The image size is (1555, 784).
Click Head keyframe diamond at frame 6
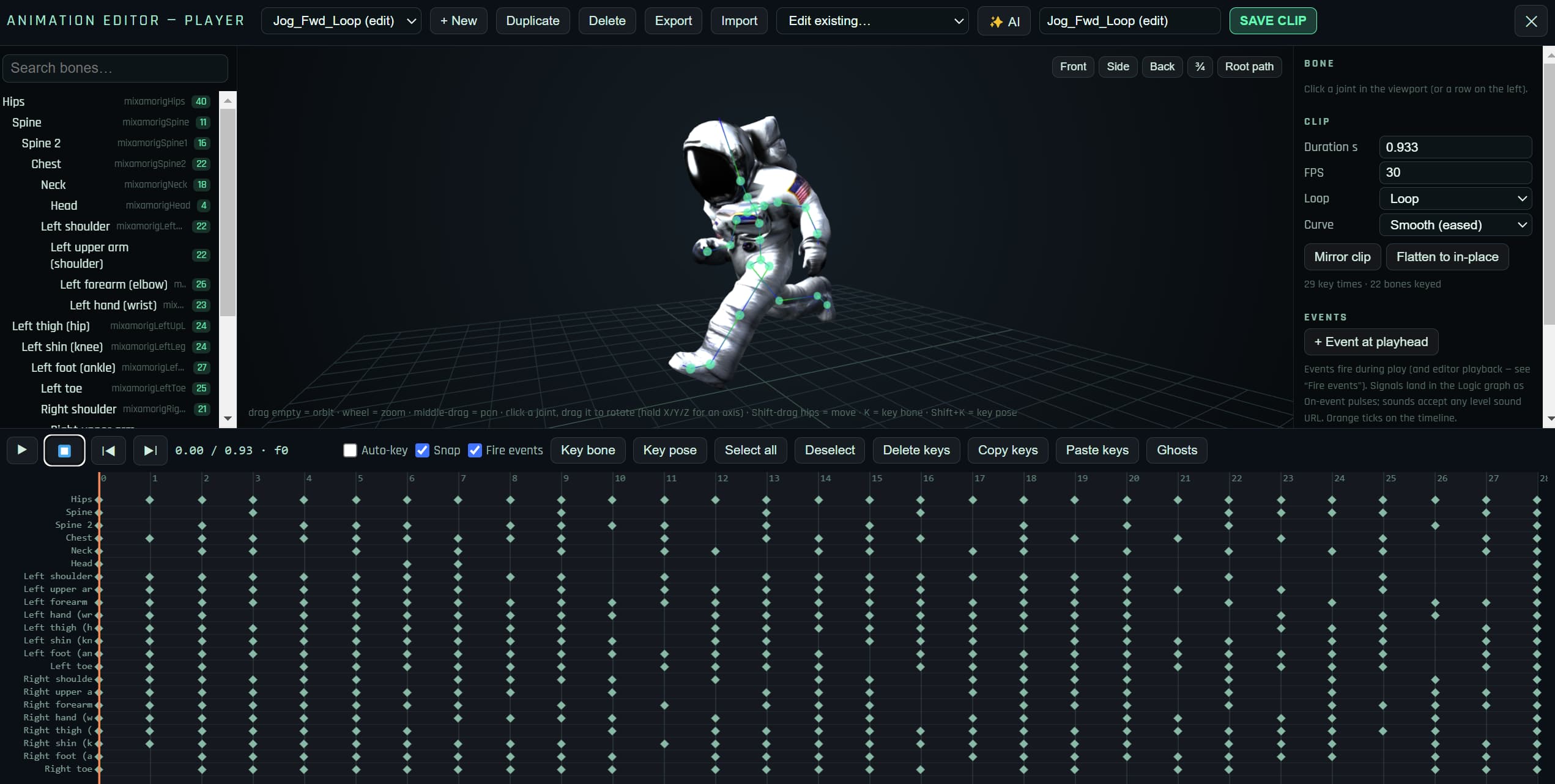(407, 564)
